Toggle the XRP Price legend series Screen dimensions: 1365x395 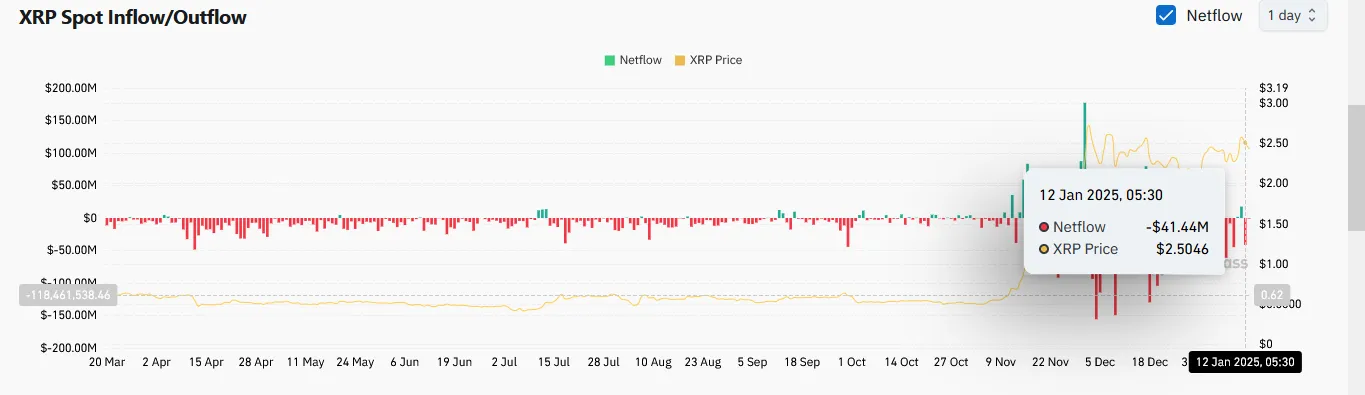[x=709, y=60]
